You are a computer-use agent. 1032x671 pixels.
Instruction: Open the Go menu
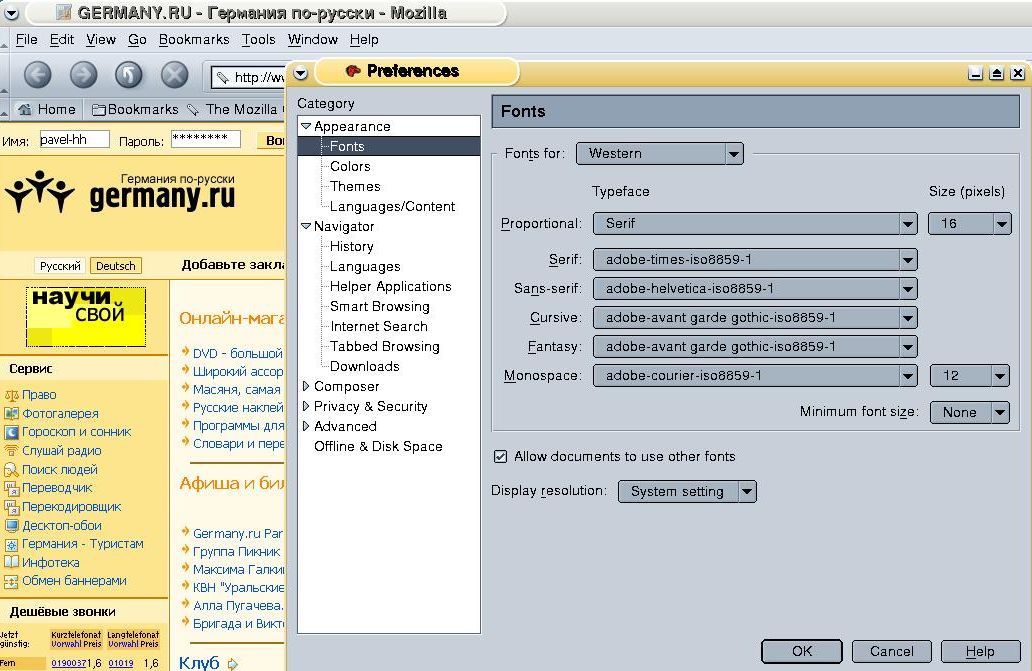click(137, 39)
